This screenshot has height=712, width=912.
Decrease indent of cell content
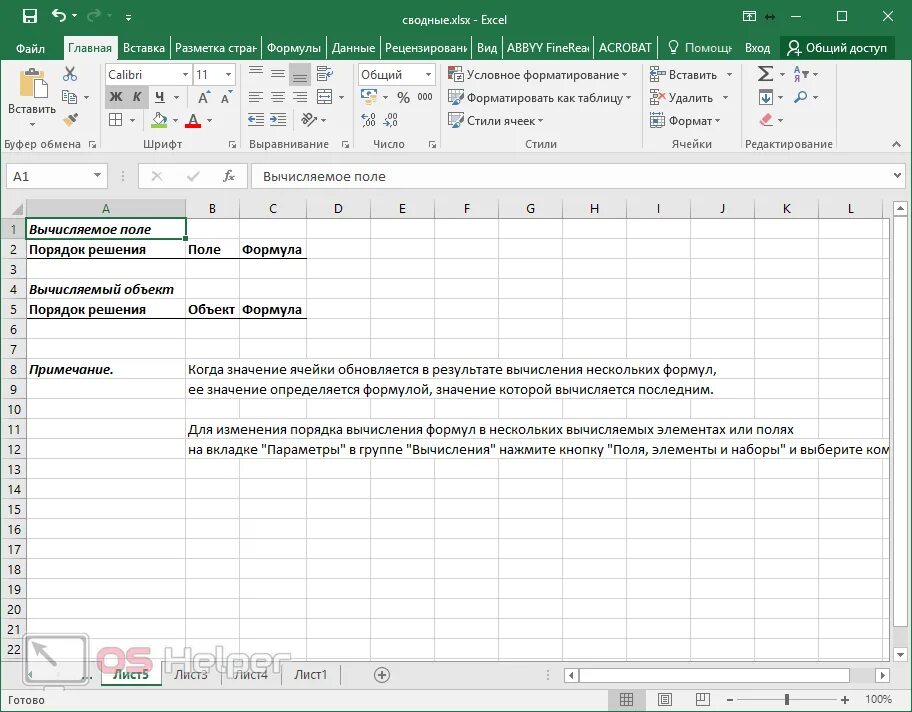pos(256,120)
